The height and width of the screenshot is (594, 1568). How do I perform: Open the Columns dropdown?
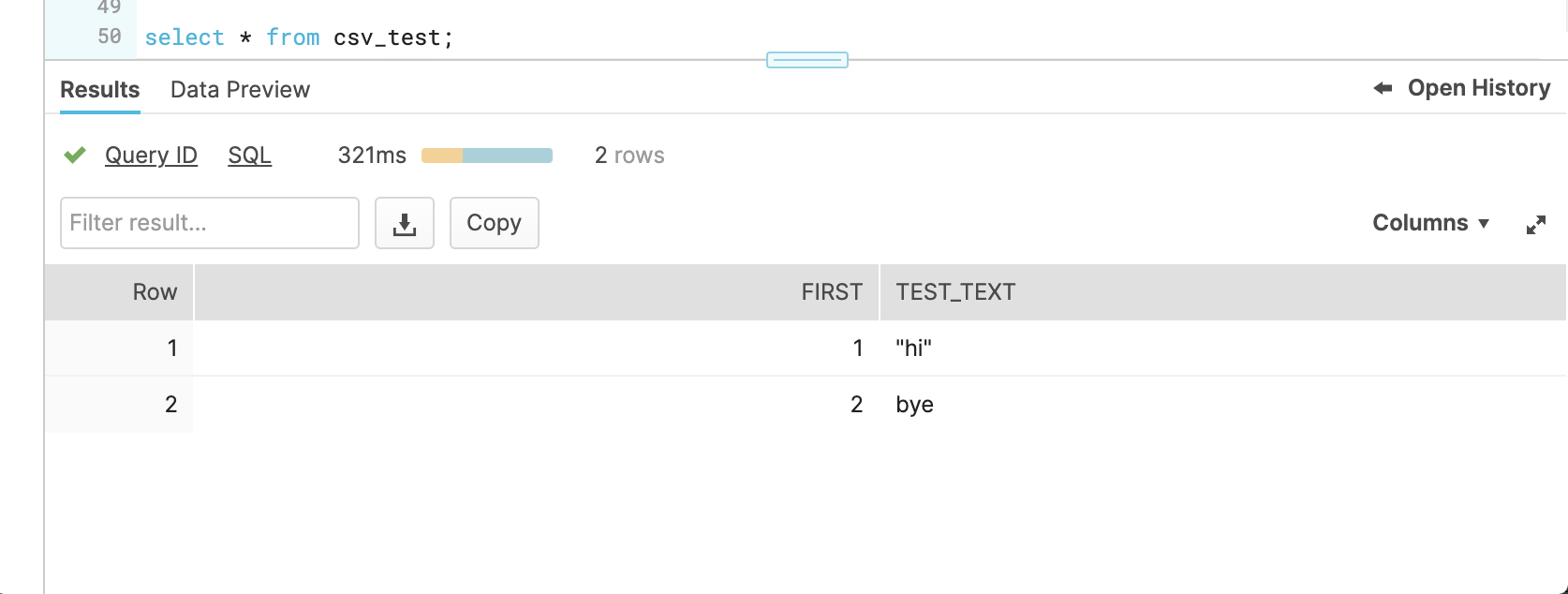[x=1420, y=223]
